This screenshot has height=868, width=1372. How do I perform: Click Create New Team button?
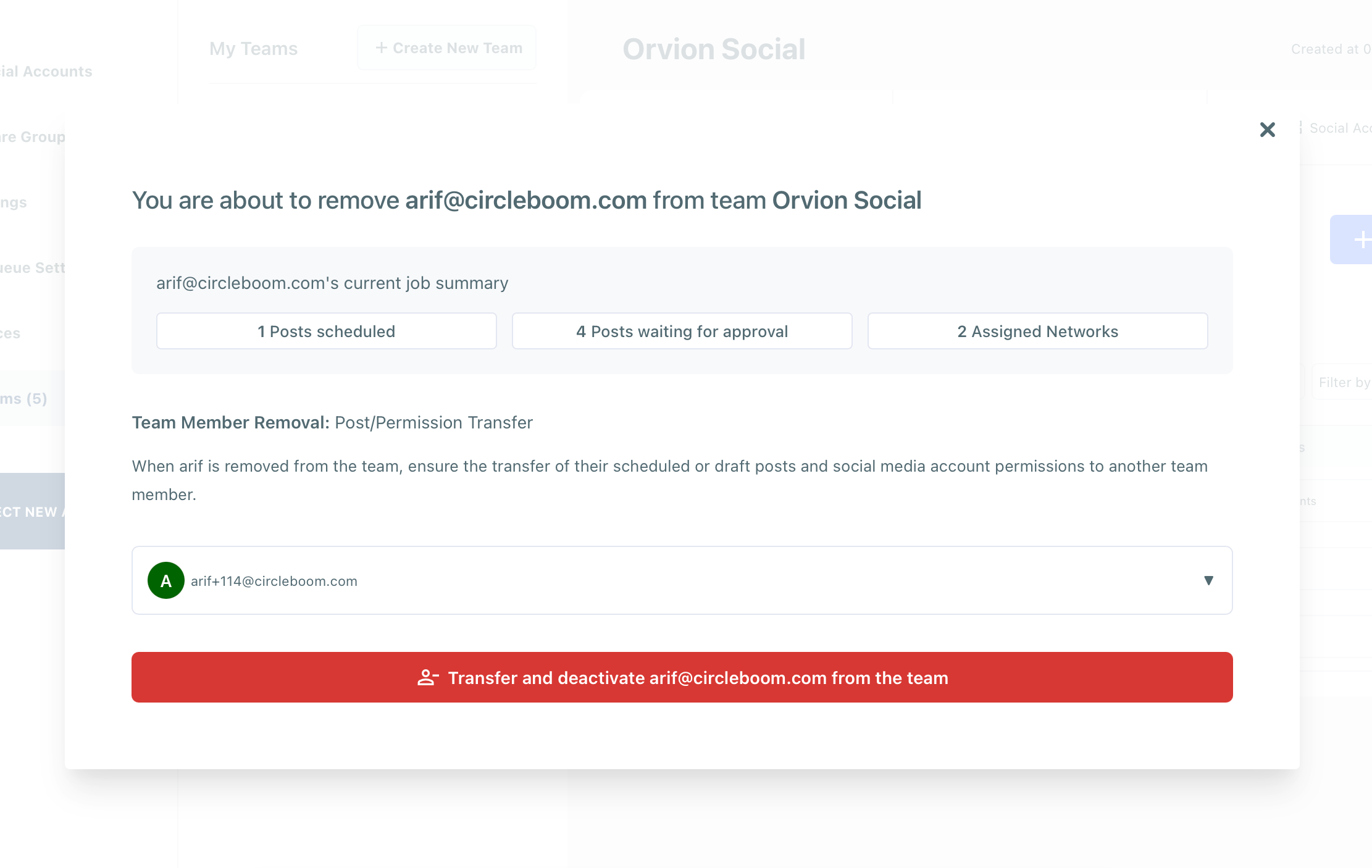[x=447, y=48]
